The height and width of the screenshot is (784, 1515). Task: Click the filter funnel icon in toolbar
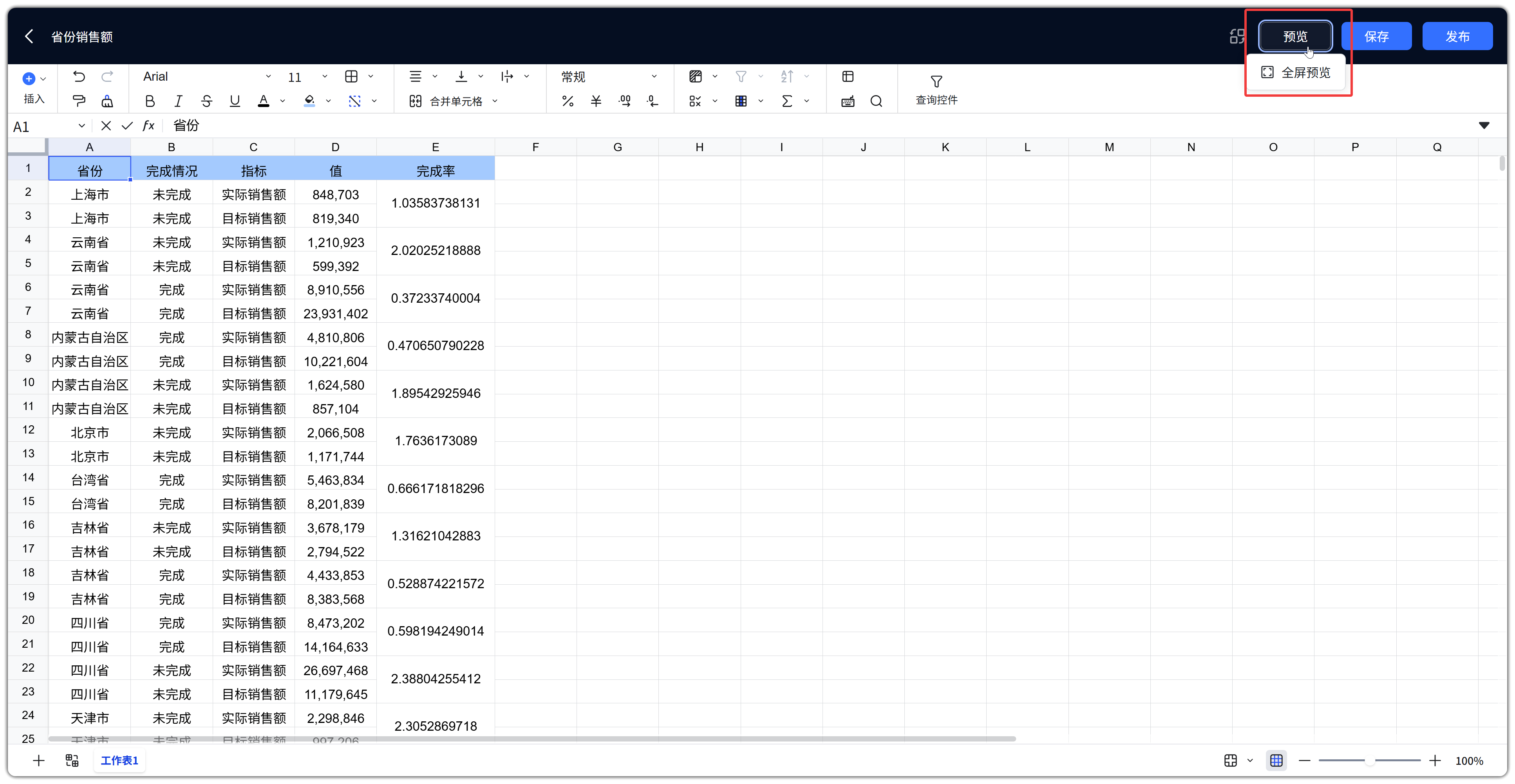click(741, 76)
